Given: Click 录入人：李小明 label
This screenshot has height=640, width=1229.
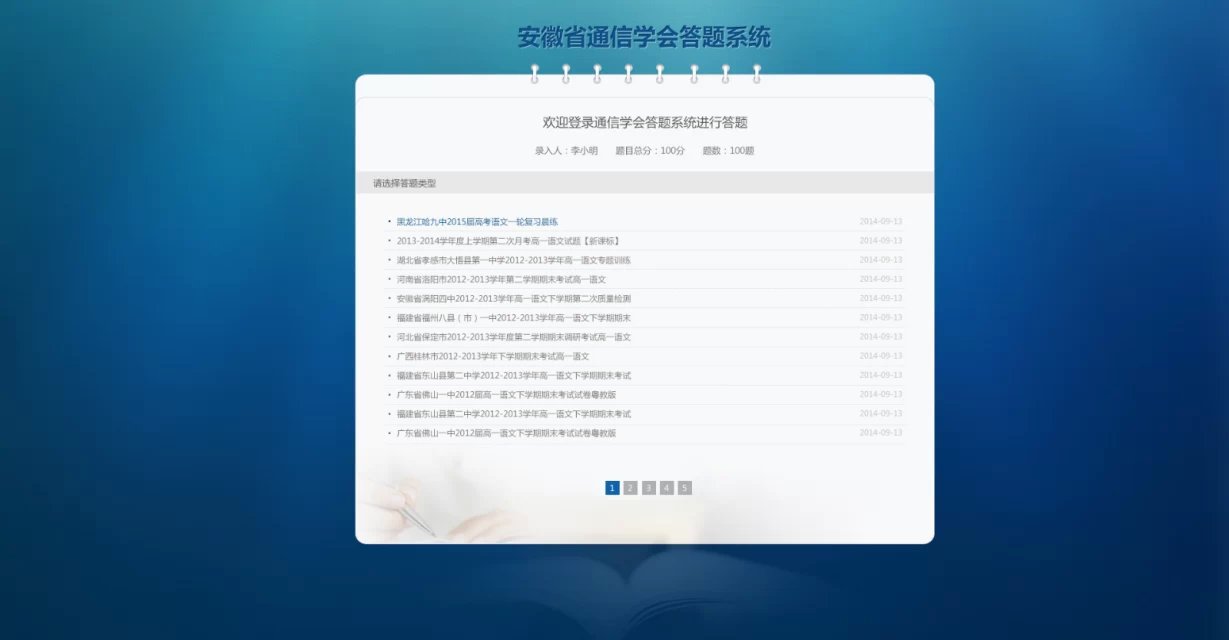Looking at the screenshot, I should click(x=566, y=151).
